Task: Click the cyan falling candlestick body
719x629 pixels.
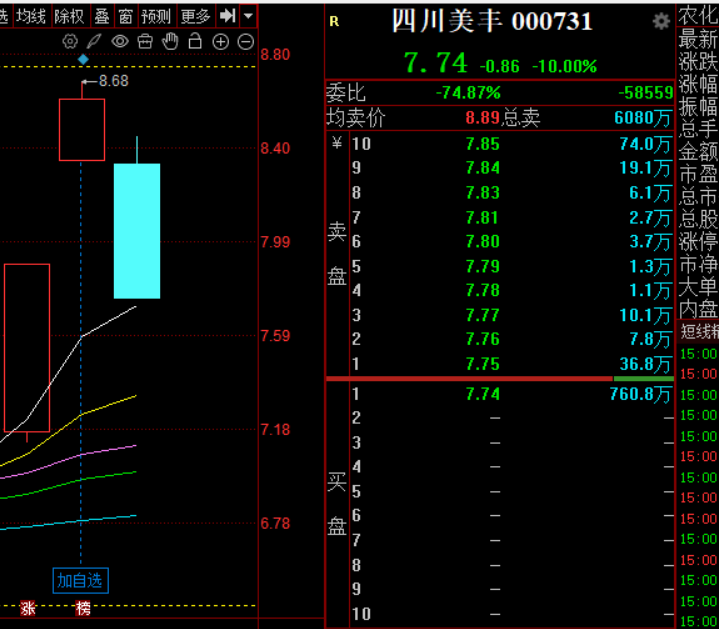Action: coord(137,231)
